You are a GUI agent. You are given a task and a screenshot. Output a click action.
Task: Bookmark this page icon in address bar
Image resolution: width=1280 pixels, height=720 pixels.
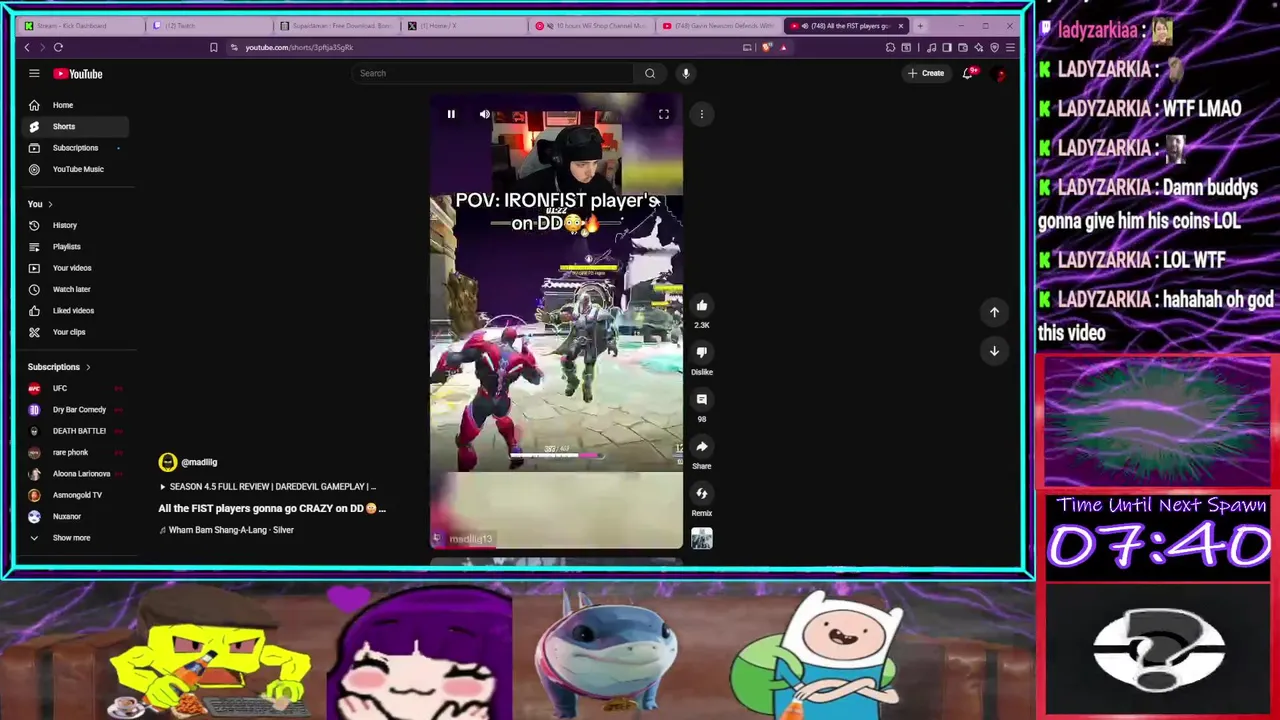pyautogui.click(x=213, y=47)
